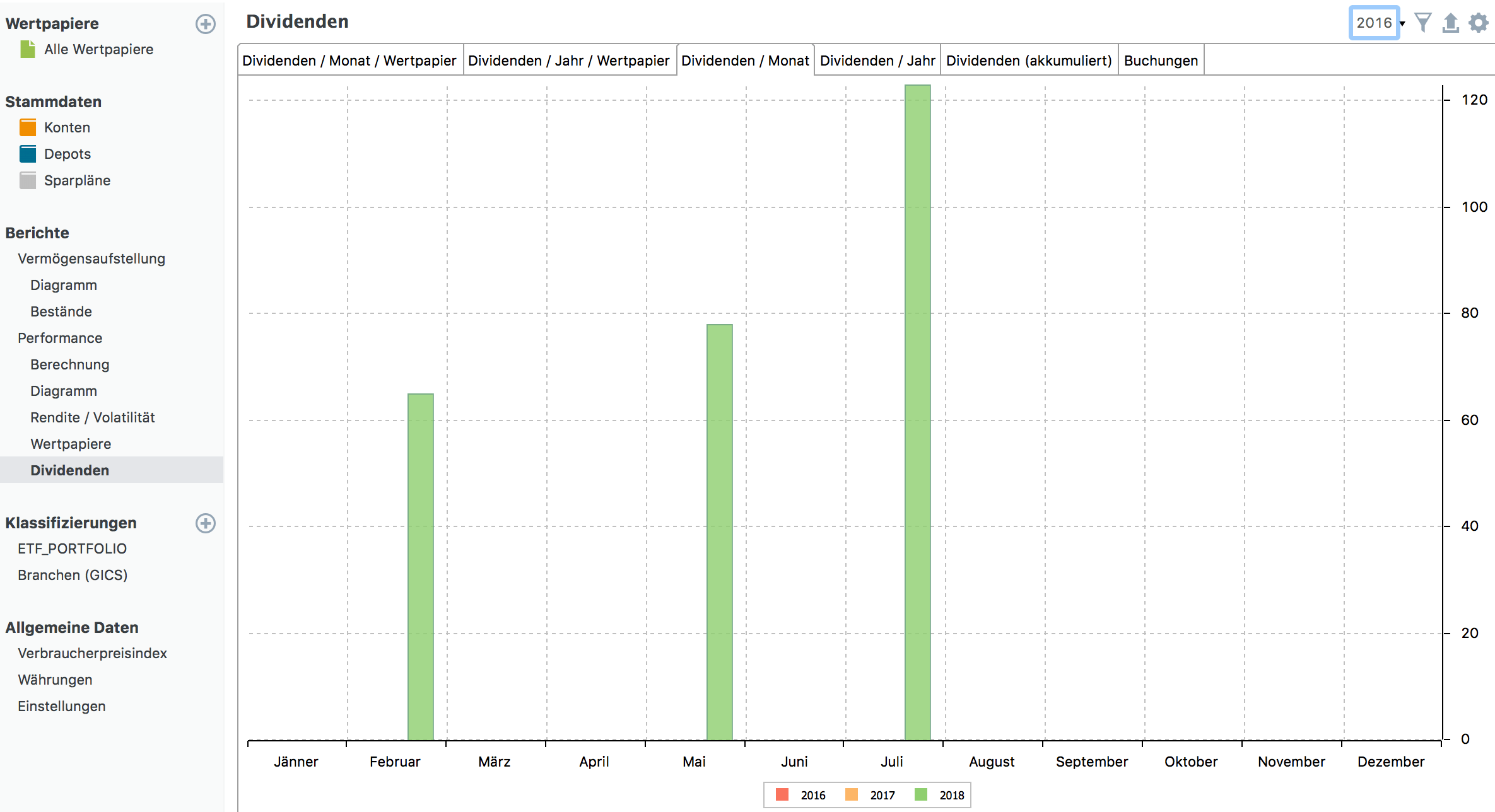The height and width of the screenshot is (812, 1495).
Task: Click the Stammdaten section heading
Action: [54, 101]
